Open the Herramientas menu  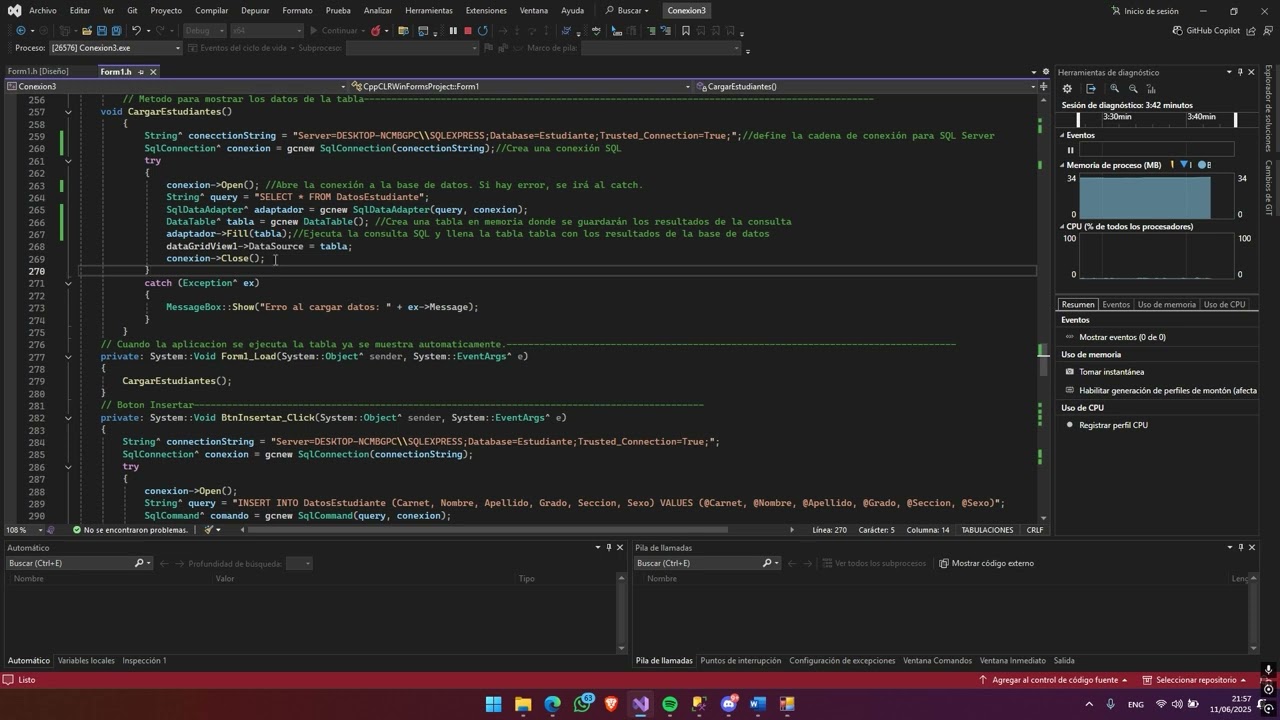(429, 11)
